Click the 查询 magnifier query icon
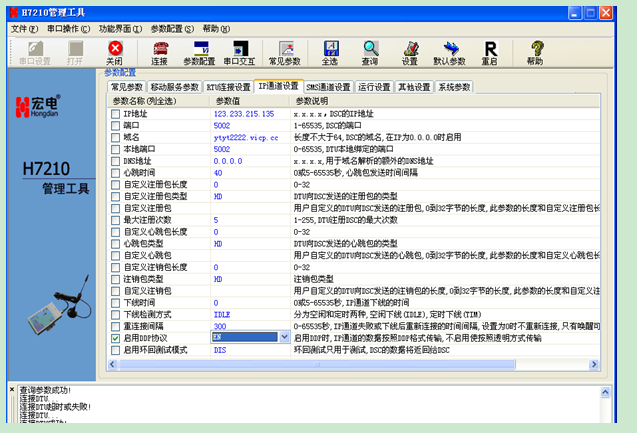The image size is (637, 433). click(x=370, y=51)
